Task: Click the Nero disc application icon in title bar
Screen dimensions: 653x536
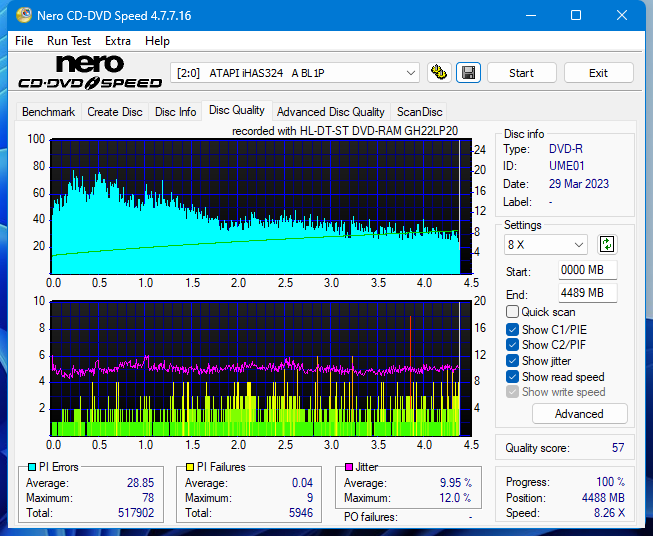Action: [x=24, y=15]
